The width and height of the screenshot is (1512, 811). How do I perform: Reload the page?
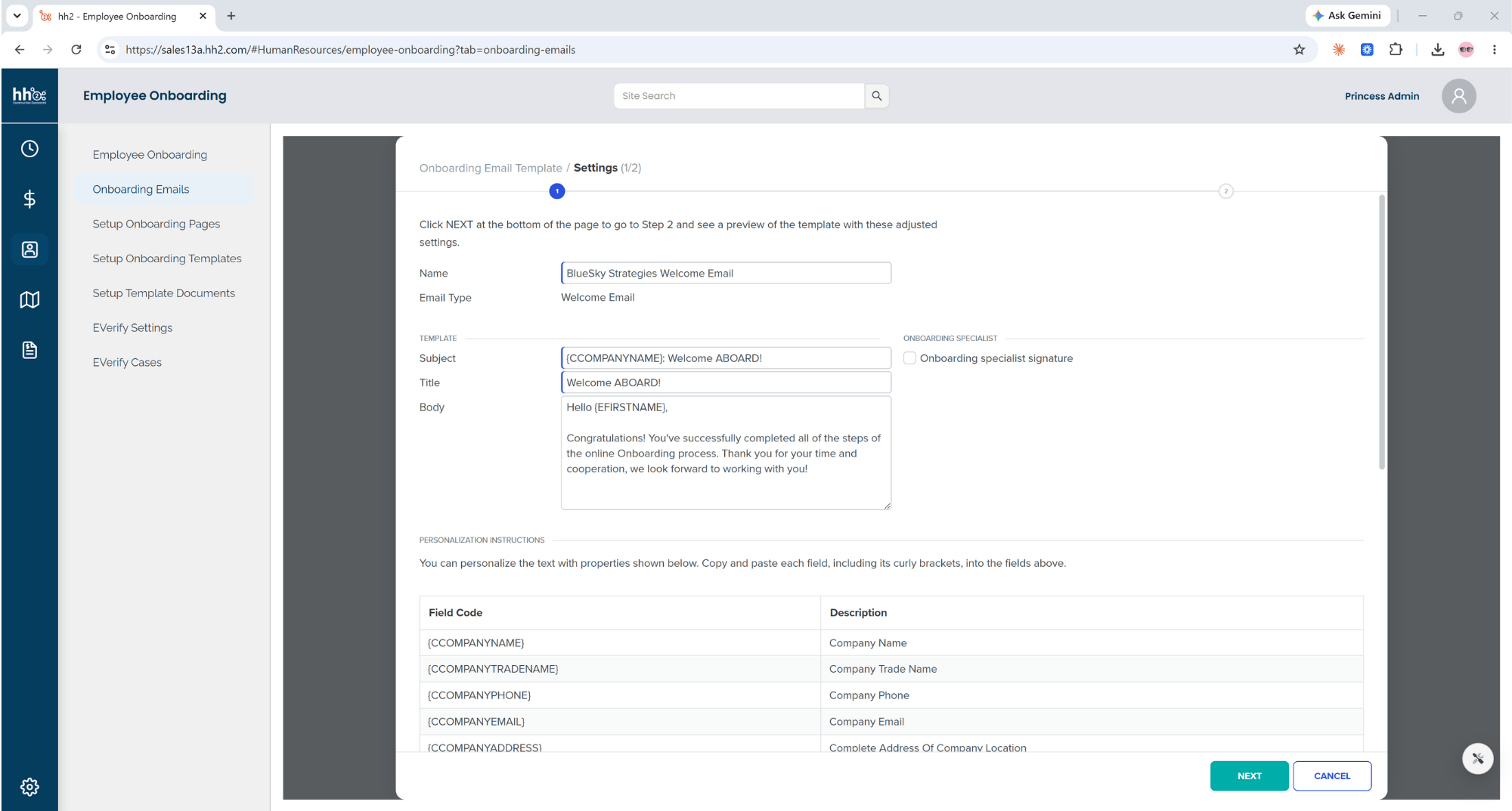76,50
